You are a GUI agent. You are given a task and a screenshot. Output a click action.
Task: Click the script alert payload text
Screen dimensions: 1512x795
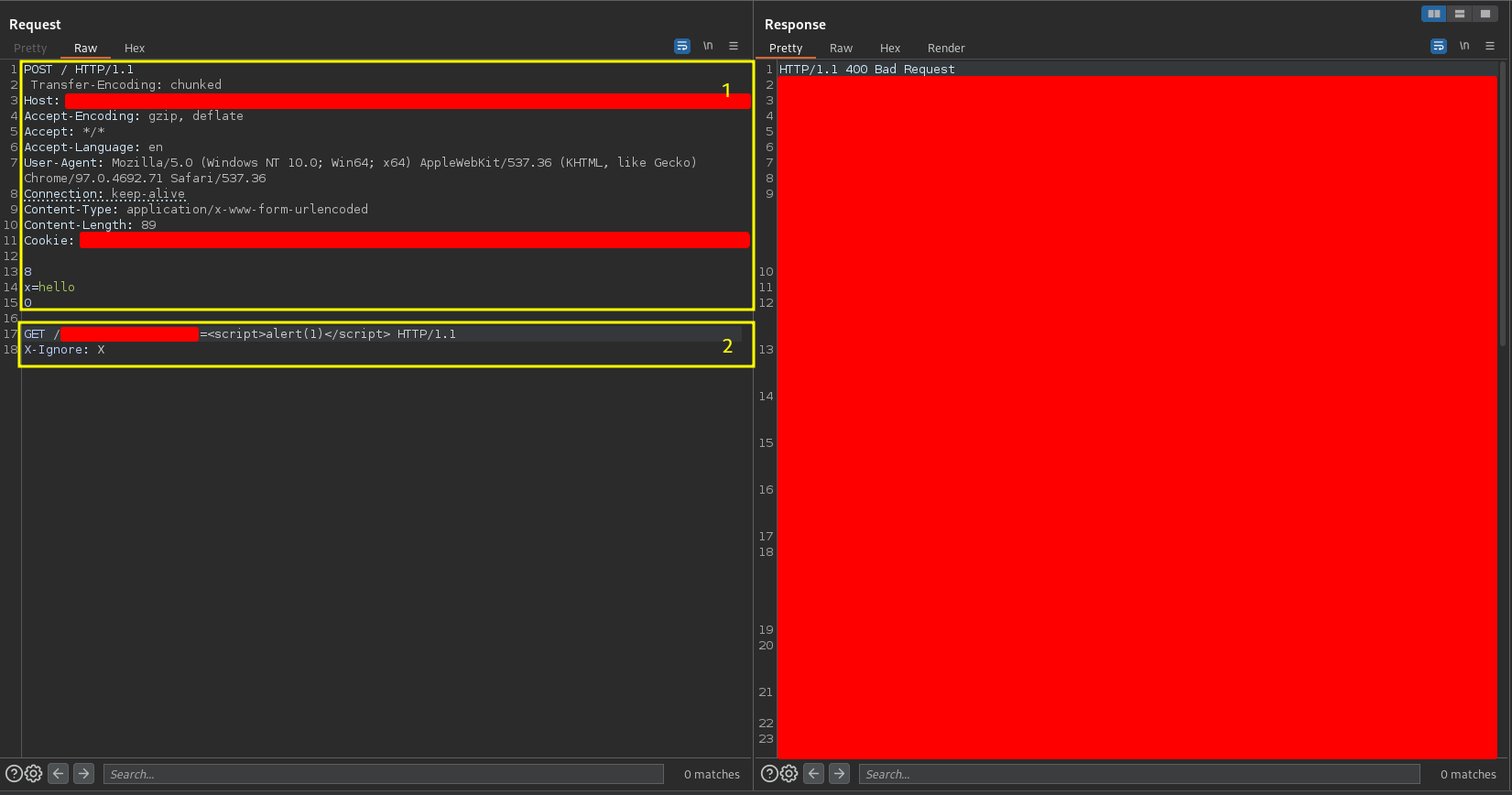pyautogui.click(x=299, y=334)
